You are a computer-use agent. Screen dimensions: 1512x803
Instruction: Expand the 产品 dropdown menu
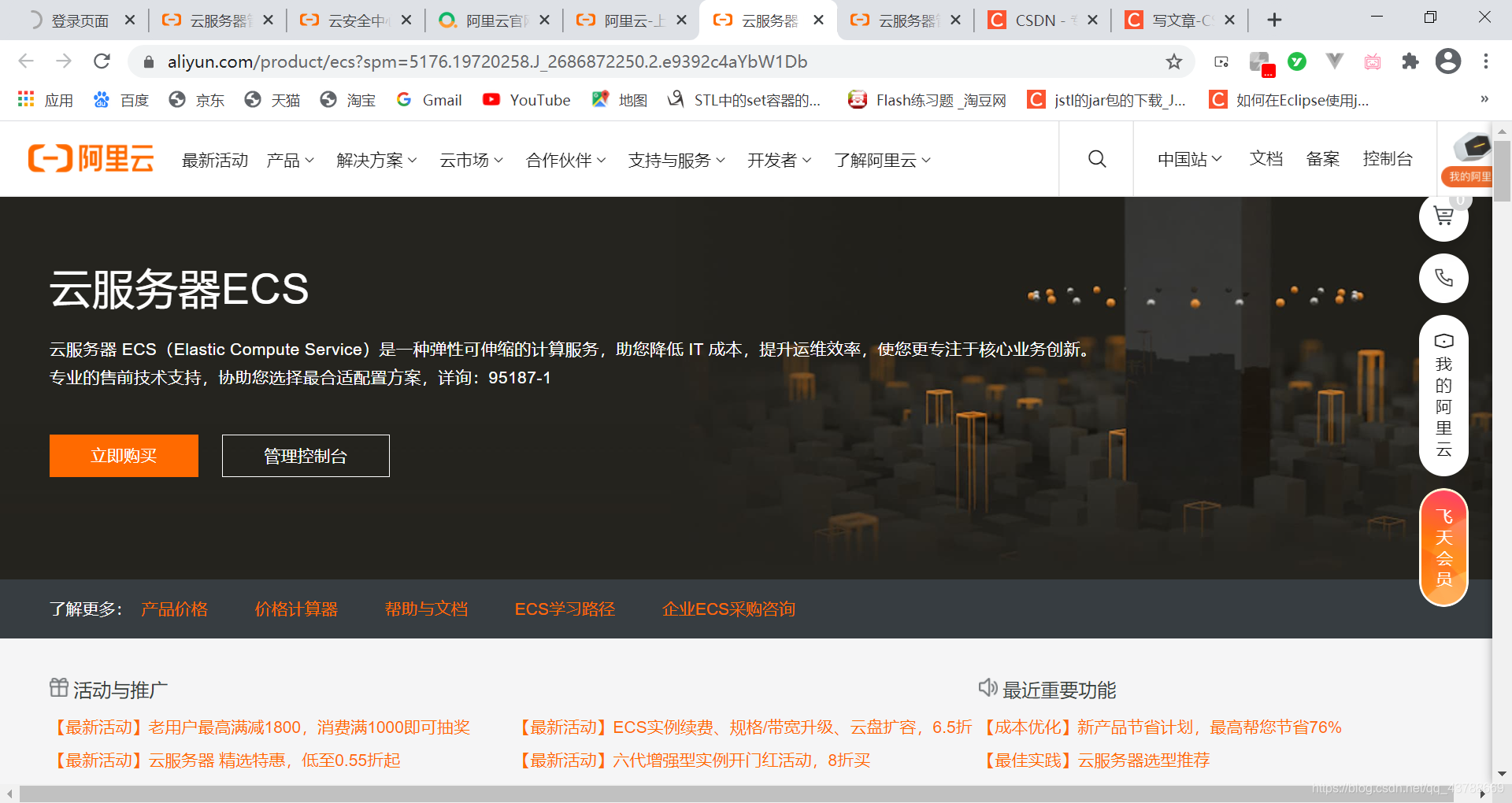tap(291, 160)
